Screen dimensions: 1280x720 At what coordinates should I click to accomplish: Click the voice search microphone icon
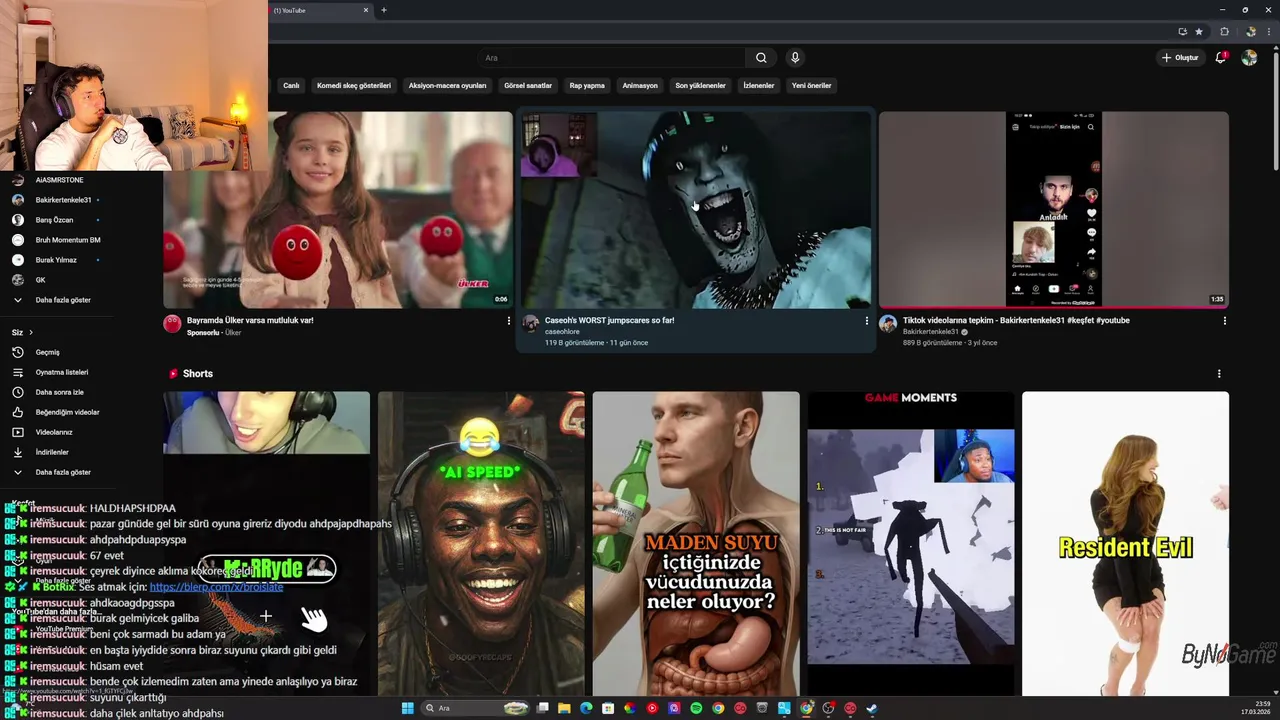tap(795, 58)
